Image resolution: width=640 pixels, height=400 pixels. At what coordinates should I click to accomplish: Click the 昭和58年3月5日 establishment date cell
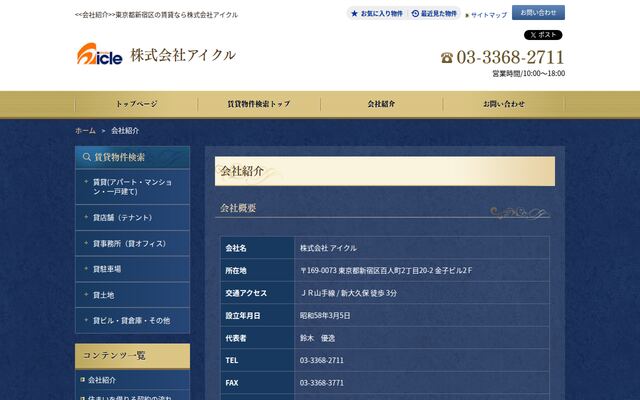point(422,316)
